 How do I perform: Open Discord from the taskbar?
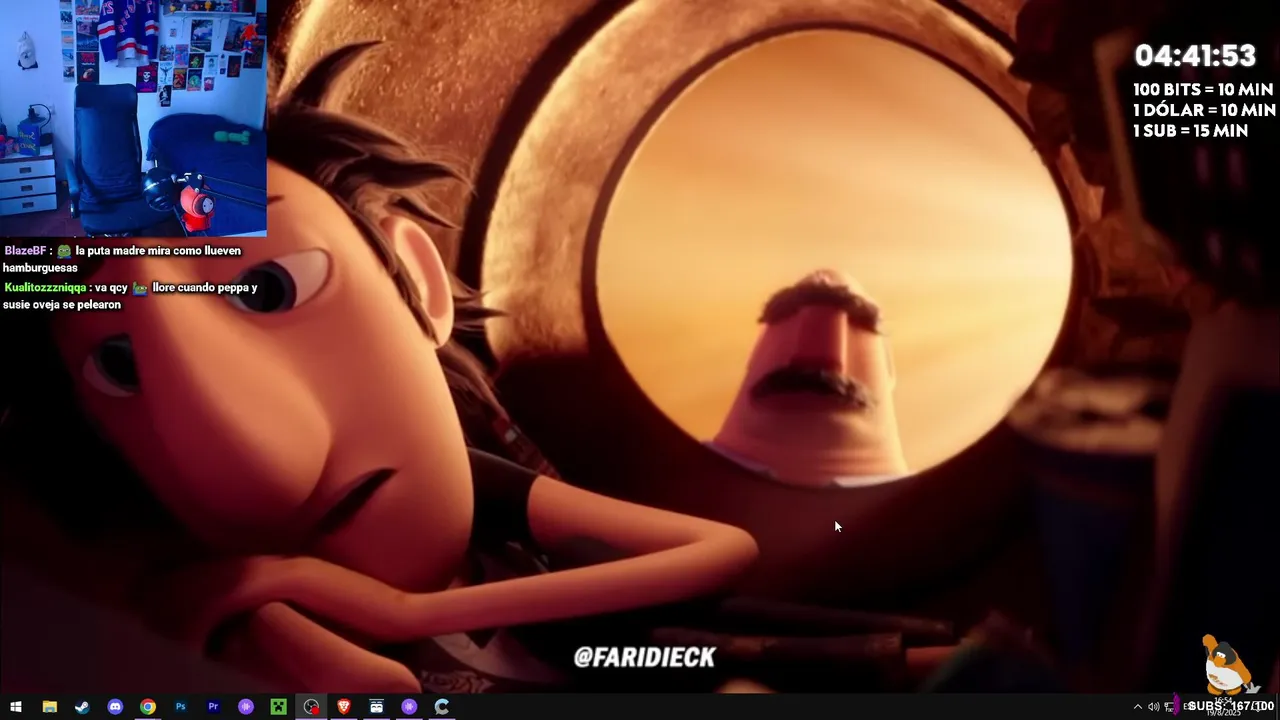[115, 707]
